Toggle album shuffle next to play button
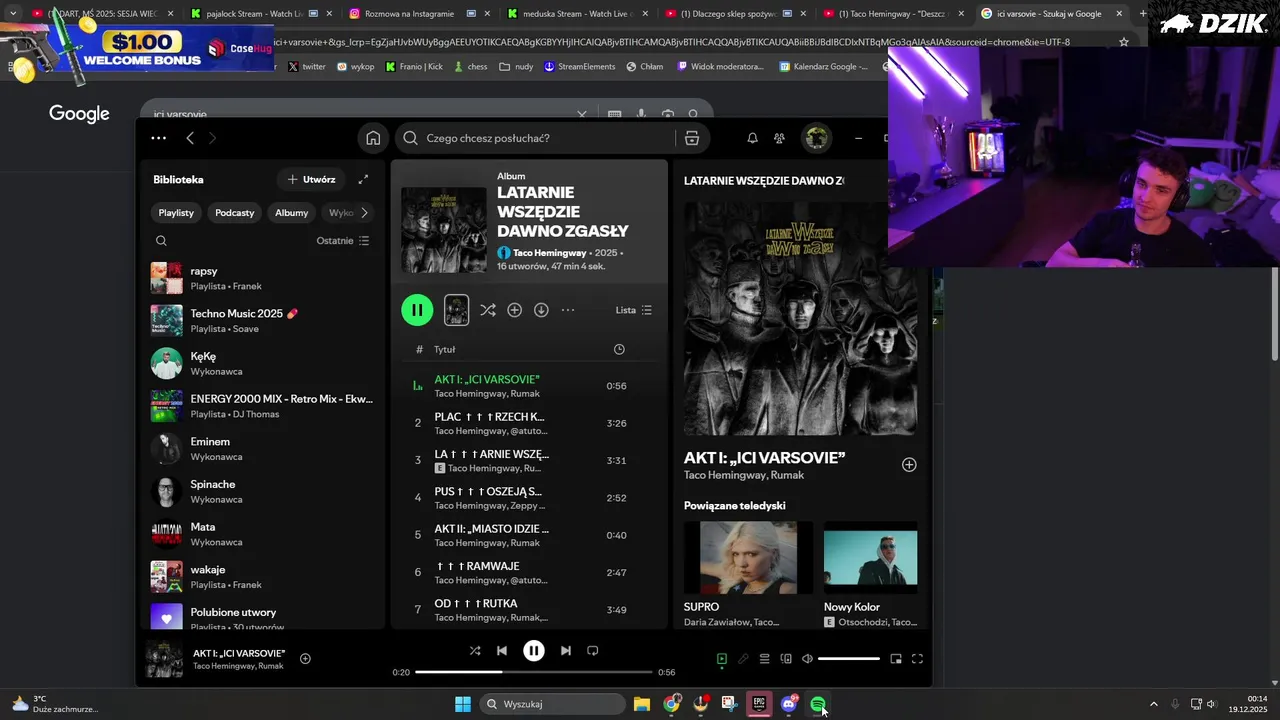This screenshot has height=720, width=1280. pyautogui.click(x=487, y=310)
